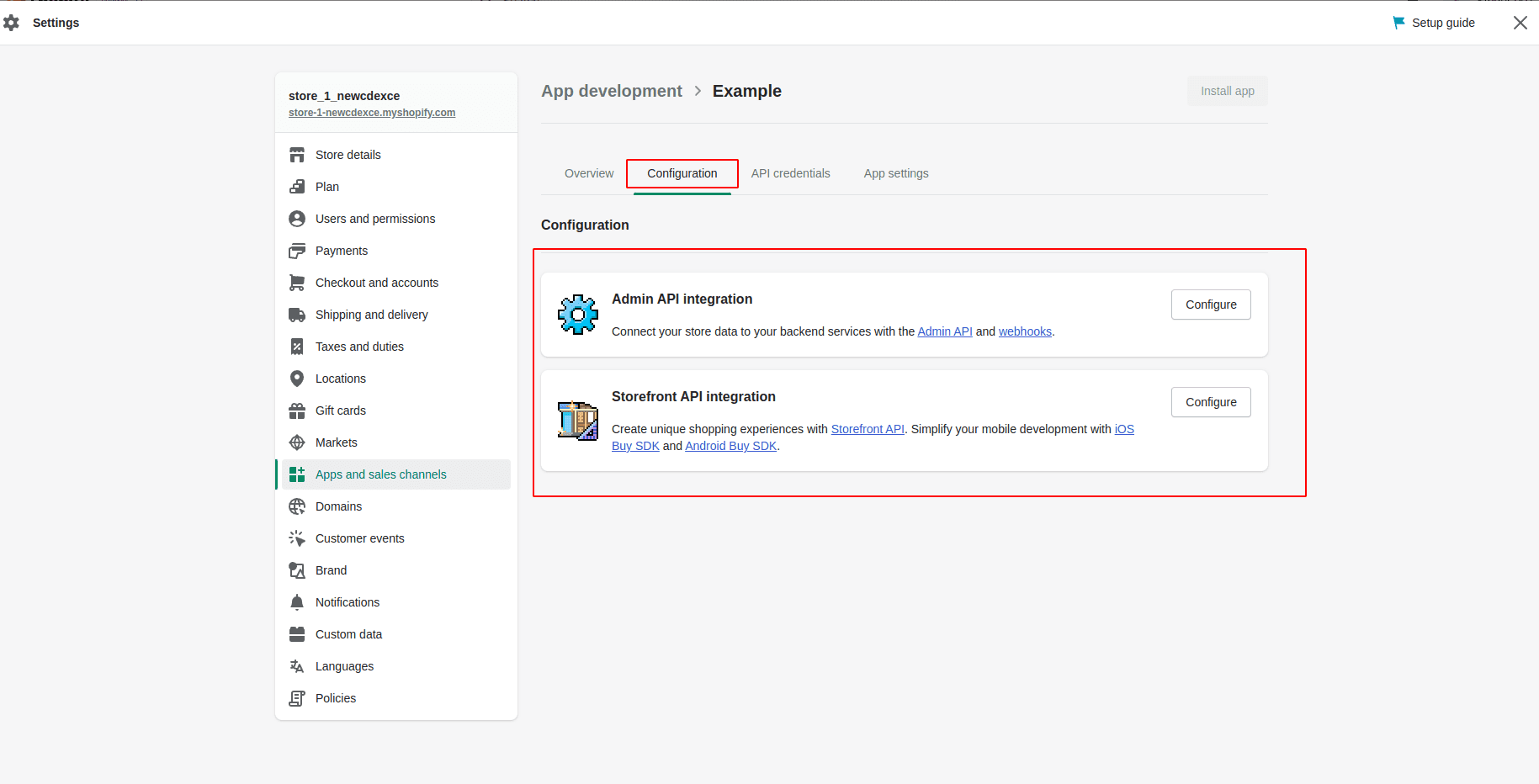Click the Payments card icon
Viewport: 1539px width, 784px height.
click(x=297, y=251)
